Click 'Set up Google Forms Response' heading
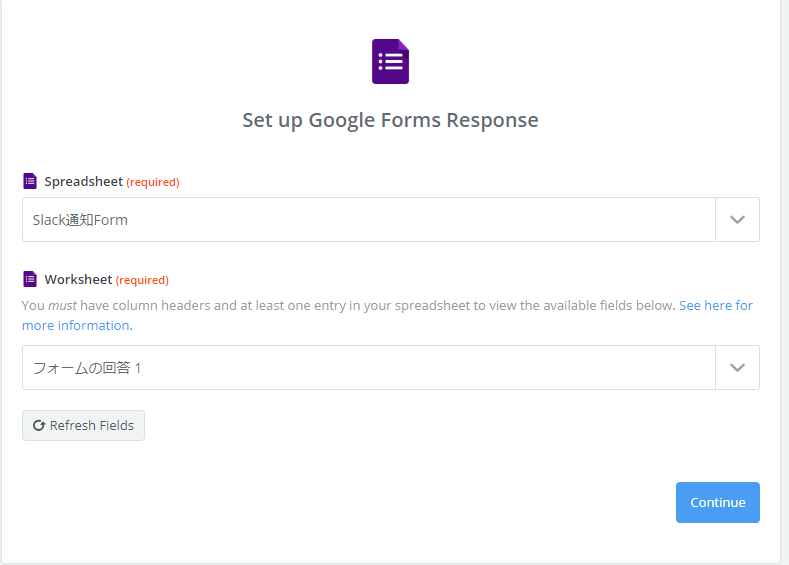The image size is (789, 565). (390, 120)
